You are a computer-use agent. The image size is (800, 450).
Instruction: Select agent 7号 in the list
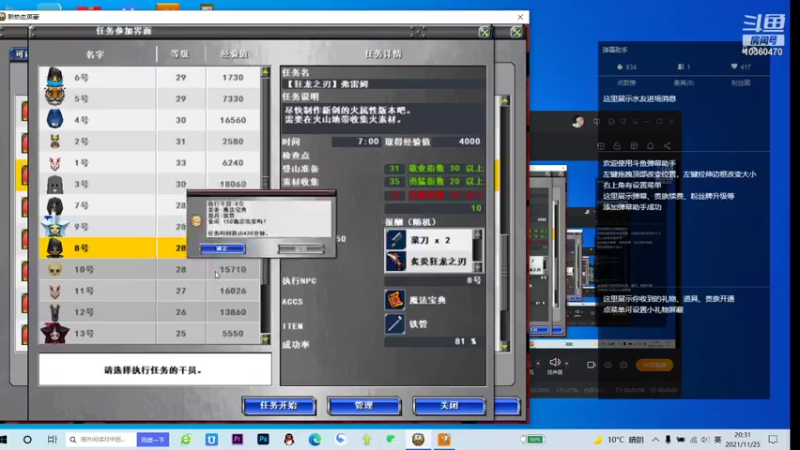pyautogui.click(x=55, y=206)
